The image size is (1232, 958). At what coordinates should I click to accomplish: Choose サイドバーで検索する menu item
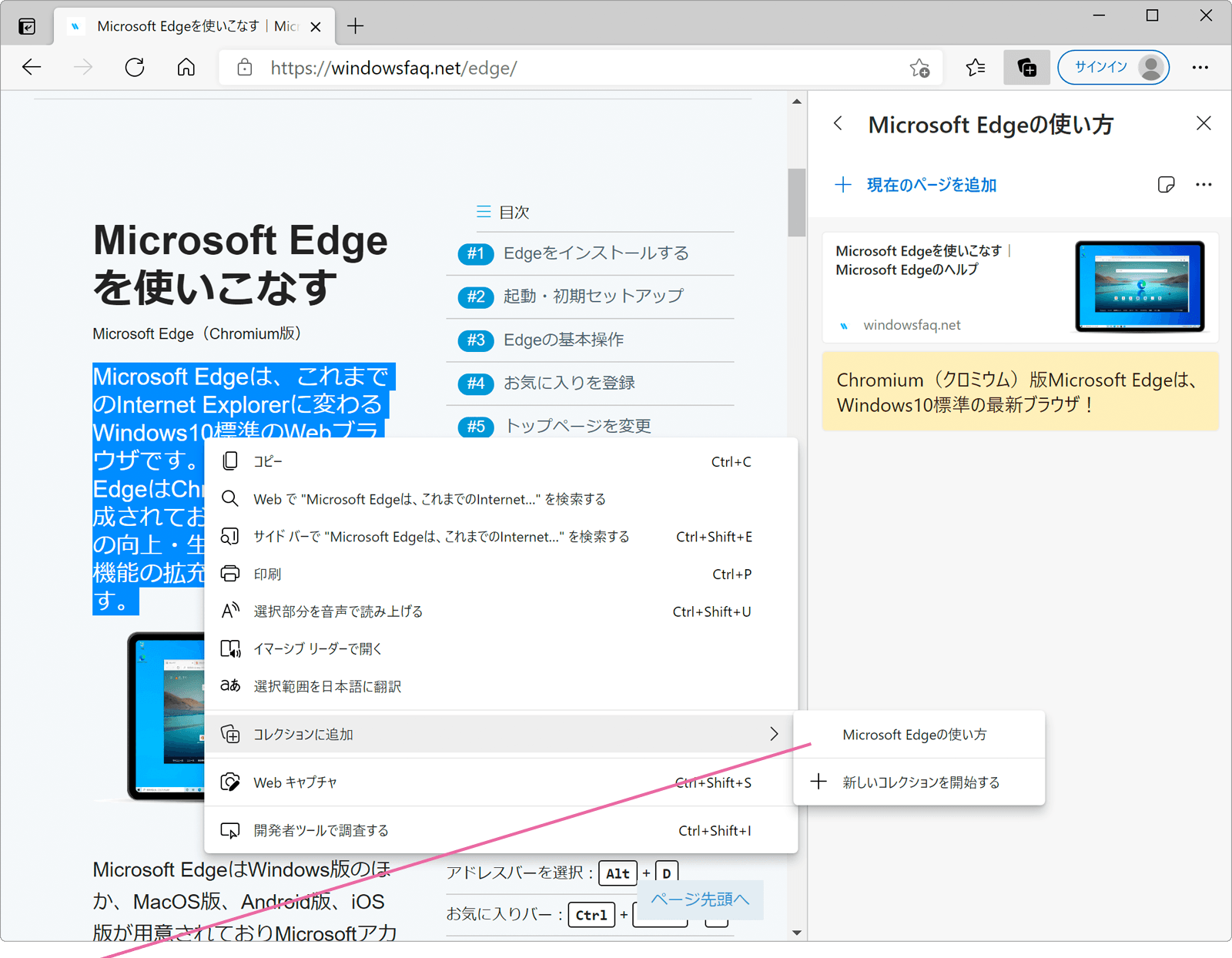click(500, 537)
